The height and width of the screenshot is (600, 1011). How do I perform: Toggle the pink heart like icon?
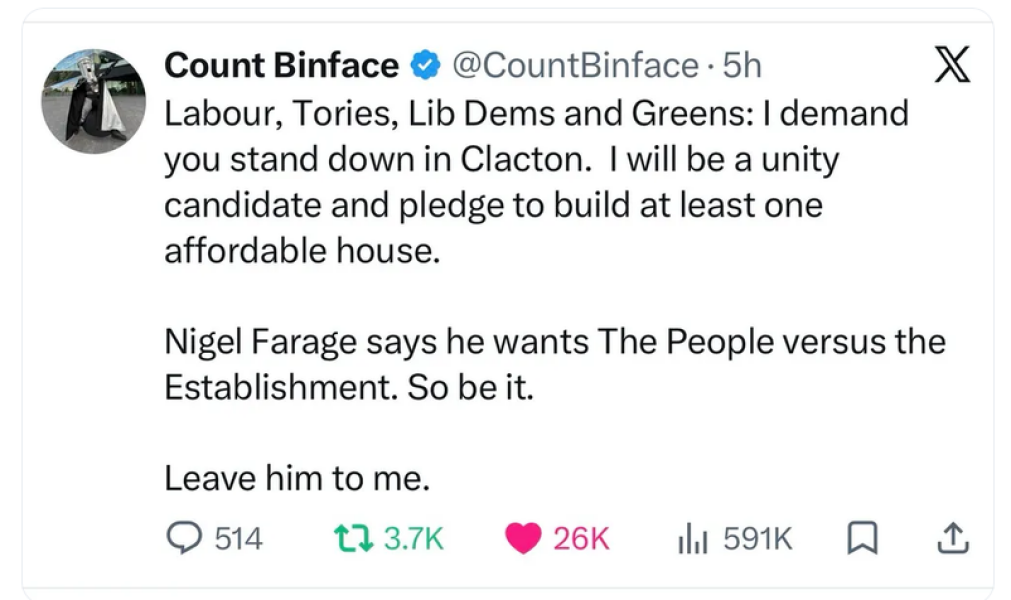tap(523, 538)
